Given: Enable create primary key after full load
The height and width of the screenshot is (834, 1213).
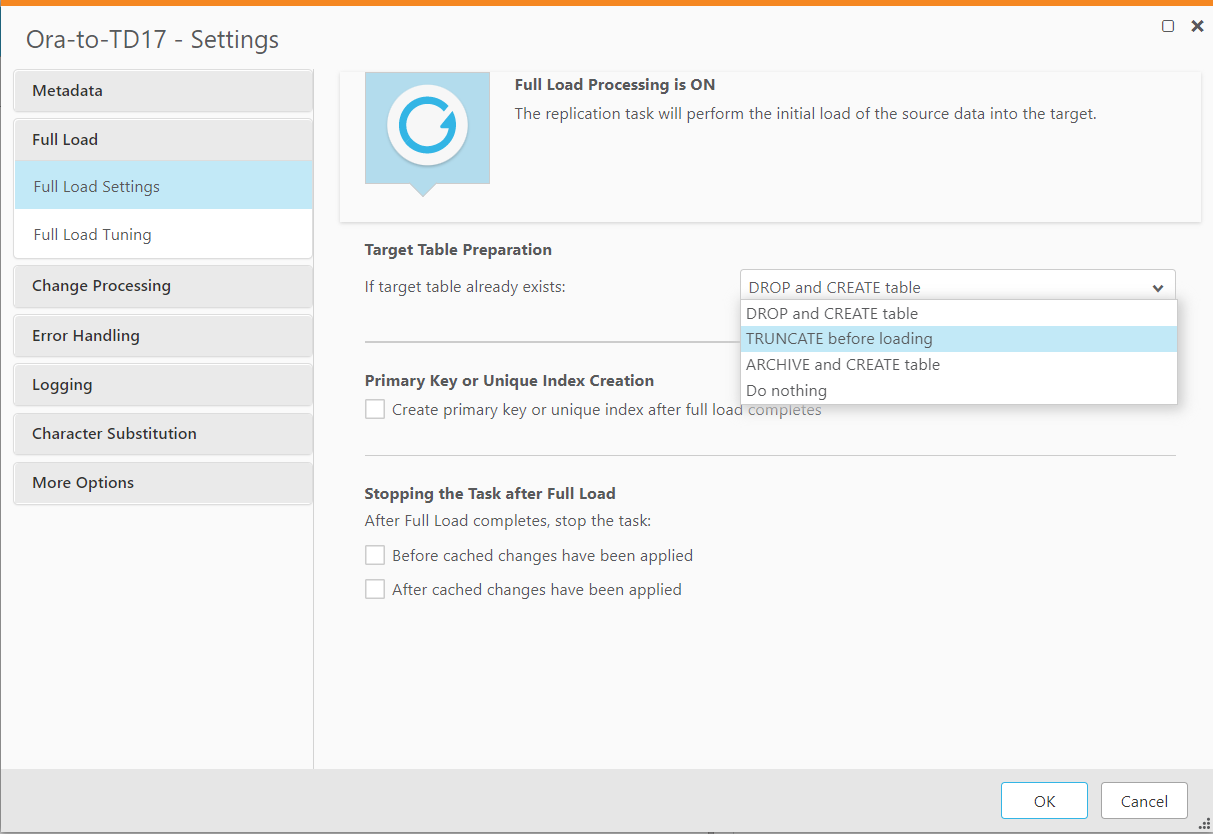Looking at the screenshot, I should [375, 409].
